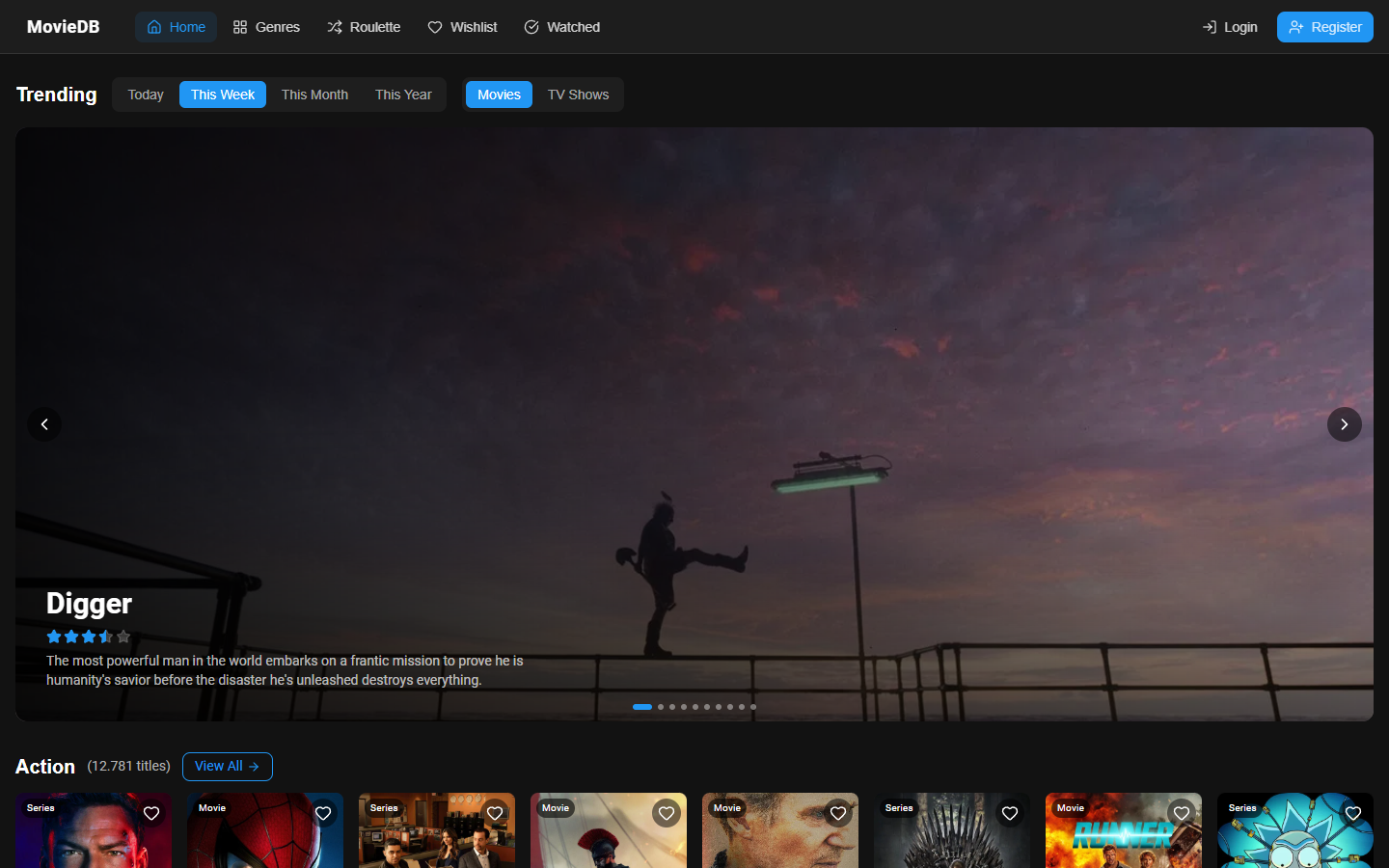The height and width of the screenshot is (868, 1389).
Task: Open the Genres page
Action: [266, 27]
